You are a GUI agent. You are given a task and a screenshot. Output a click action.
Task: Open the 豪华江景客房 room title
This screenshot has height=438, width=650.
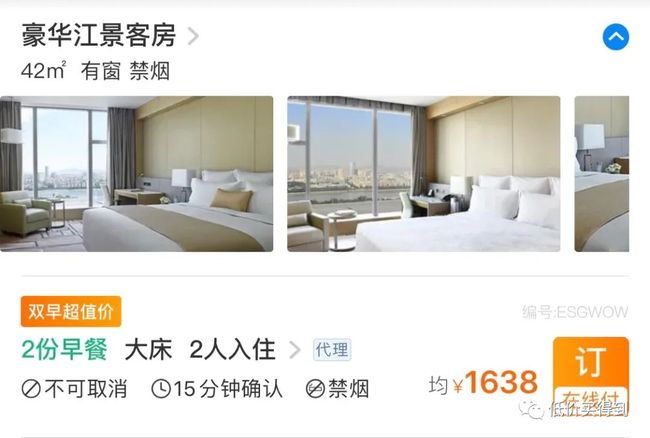(x=99, y=36)
